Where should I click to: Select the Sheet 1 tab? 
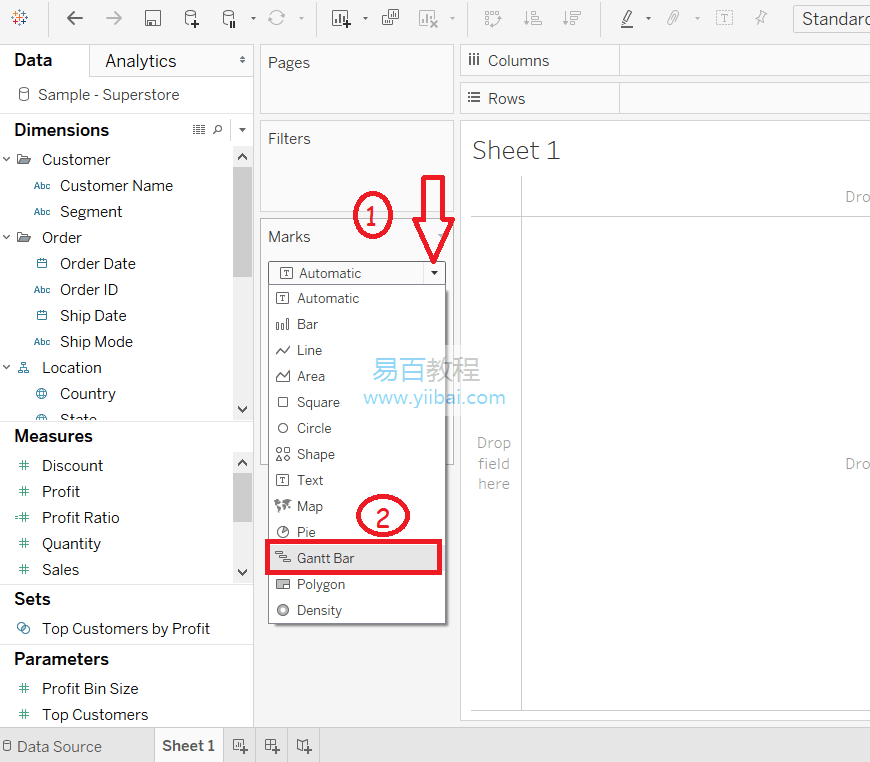tap(189, 745)
